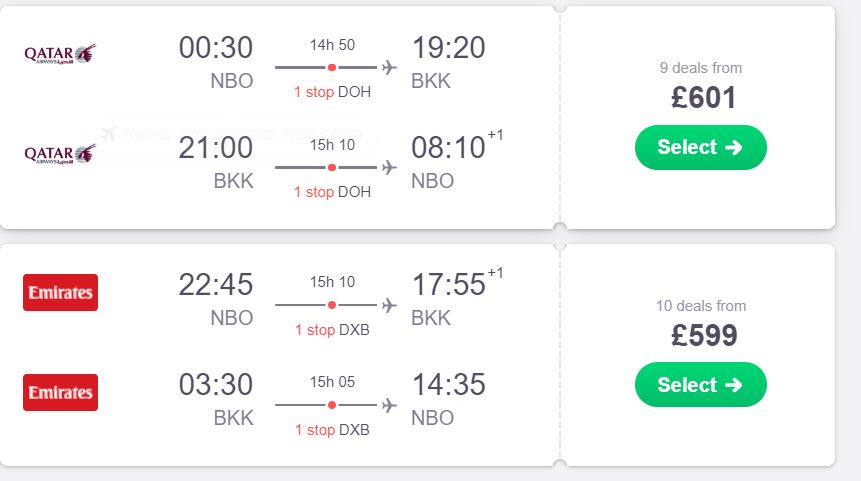Viewport: 861px width, 481px height.
Task: Click Emirates logo on outbound NBO flight
Action: tap(60, 293)
